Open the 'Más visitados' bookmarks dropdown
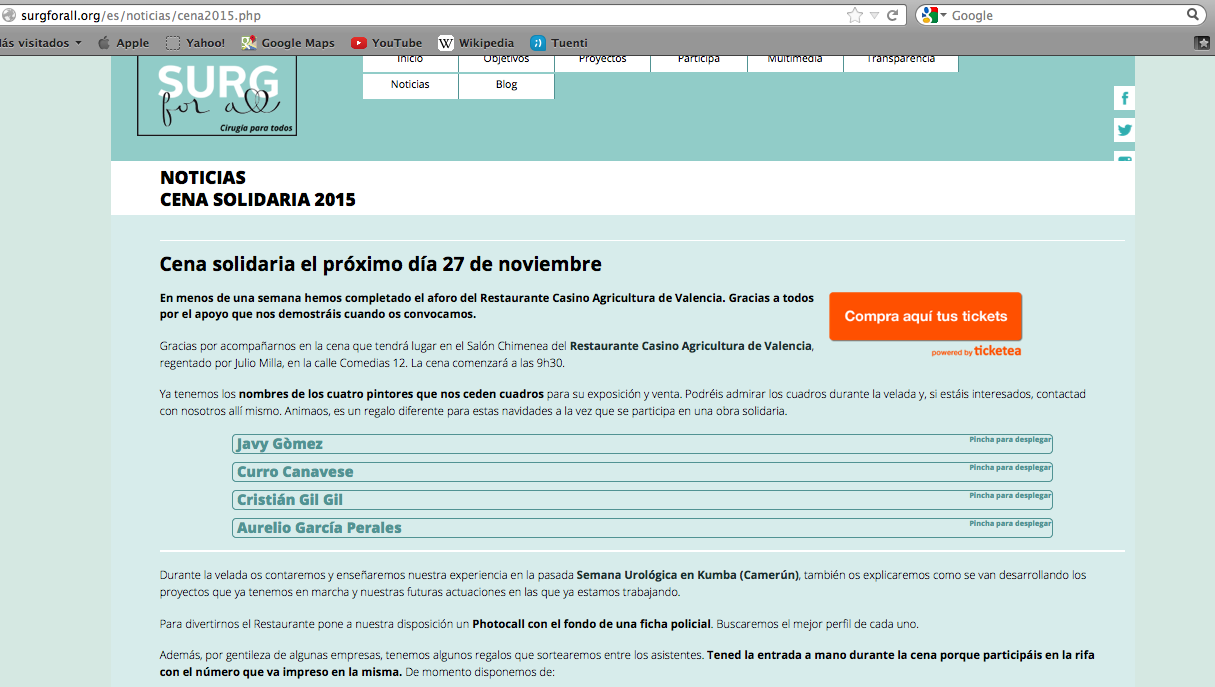Screen dimensions: 1215x687 (41, 43)
